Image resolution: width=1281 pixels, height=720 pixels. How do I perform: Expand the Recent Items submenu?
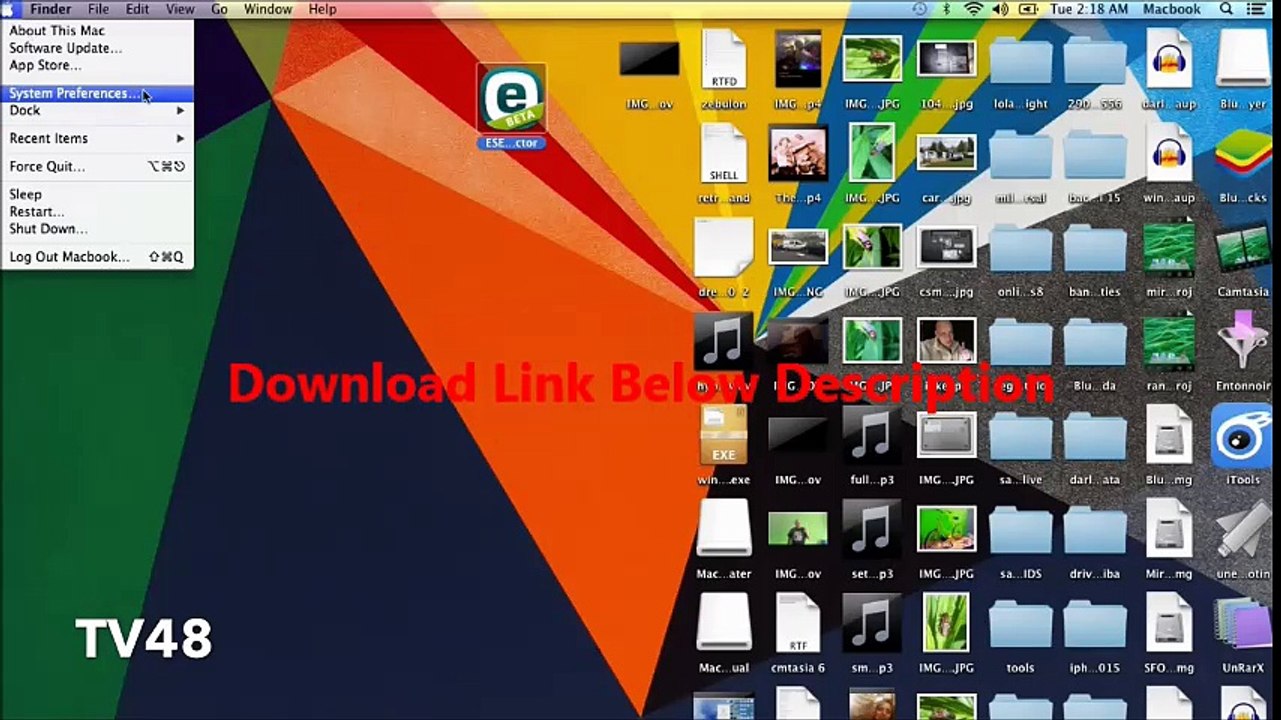click(97, 139)
